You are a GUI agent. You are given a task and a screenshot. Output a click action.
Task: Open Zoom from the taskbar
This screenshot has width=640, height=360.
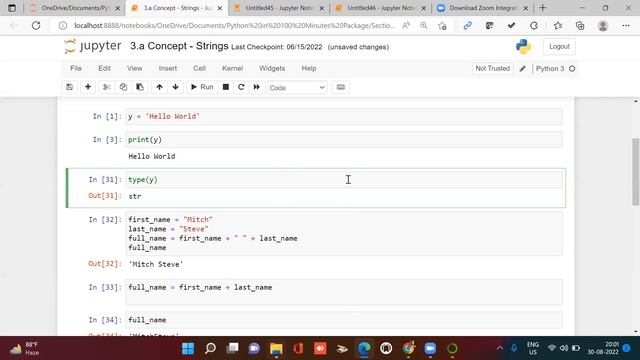click(x=430, y=349)
